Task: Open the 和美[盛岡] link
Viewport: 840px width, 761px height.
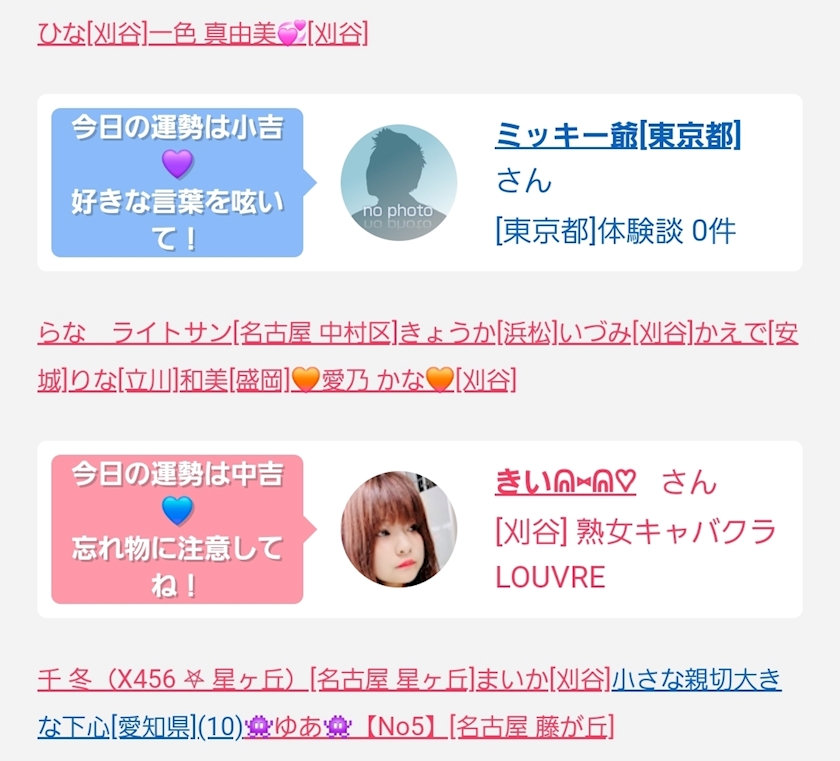Action: point(235,381)
